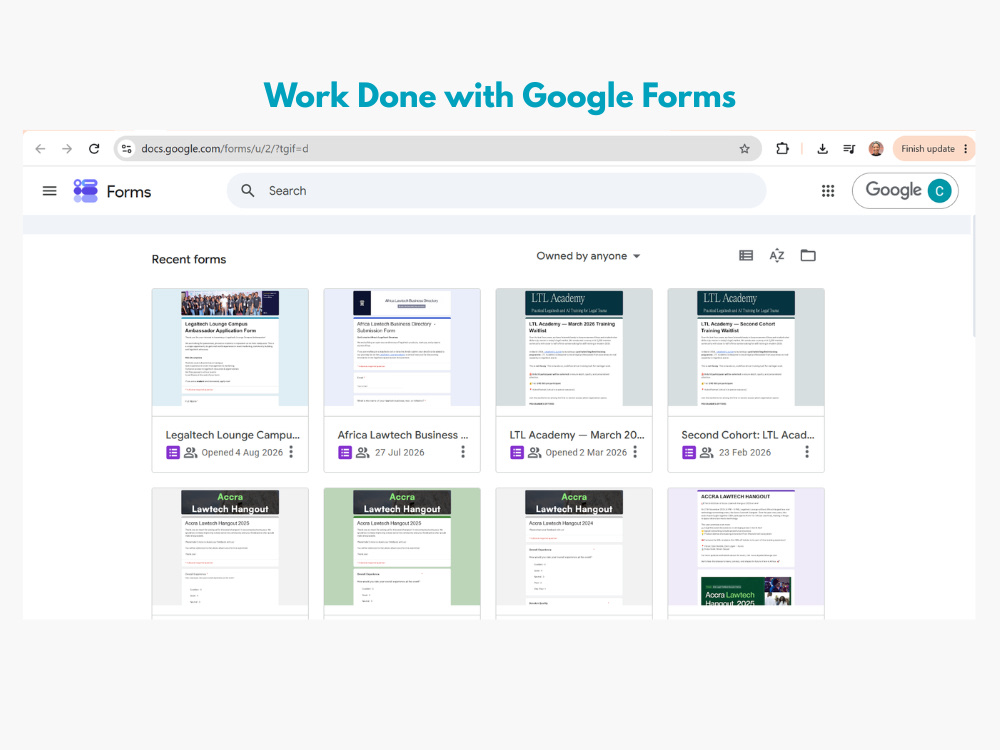The width and height of the screenshot is (1000, 750).
Task: Open Africa Lawtech Business form thumbnail
Action: point(402,348)
